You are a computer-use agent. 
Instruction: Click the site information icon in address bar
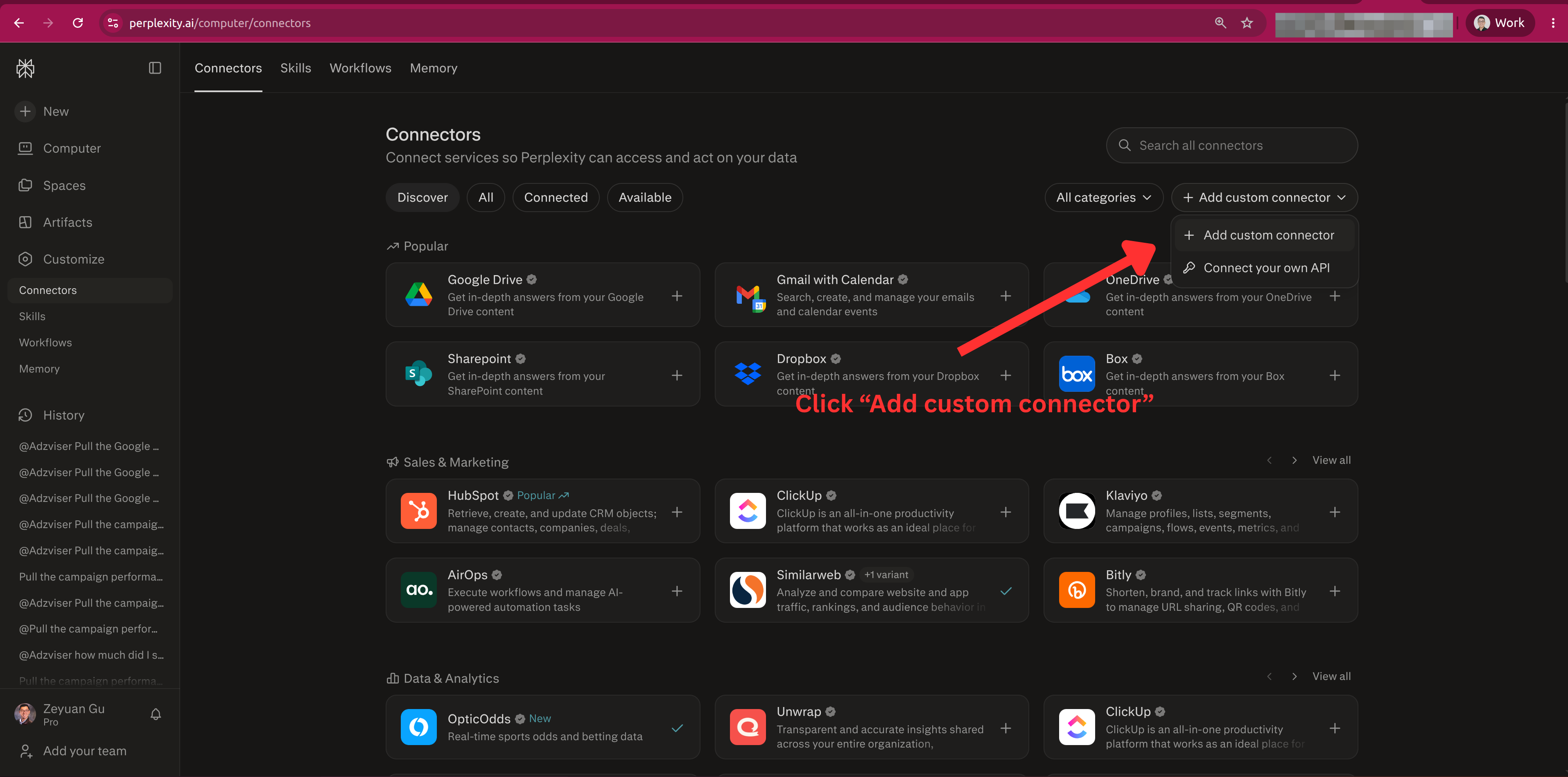click(113, 23)
